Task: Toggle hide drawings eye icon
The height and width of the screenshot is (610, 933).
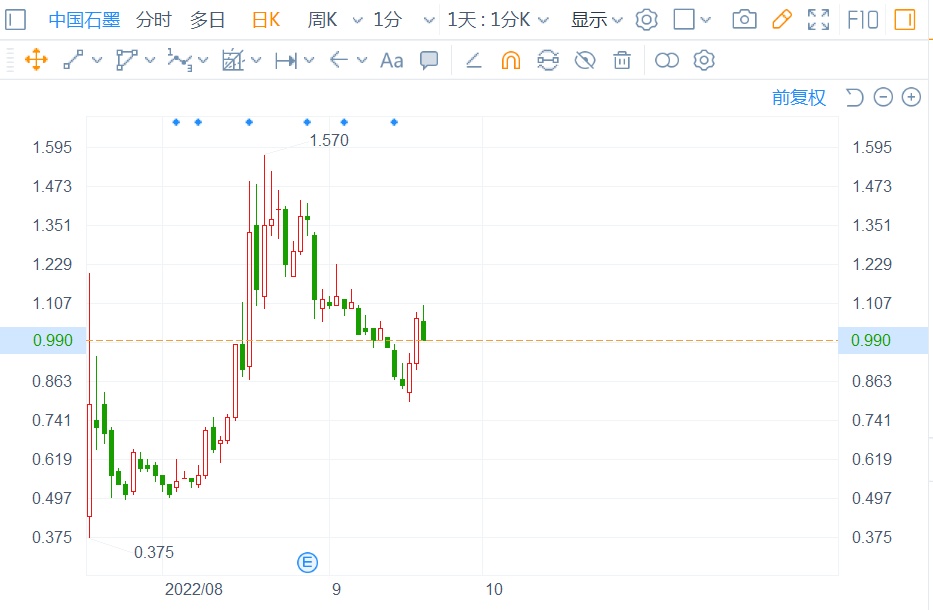Action: [x=585, y=60]
